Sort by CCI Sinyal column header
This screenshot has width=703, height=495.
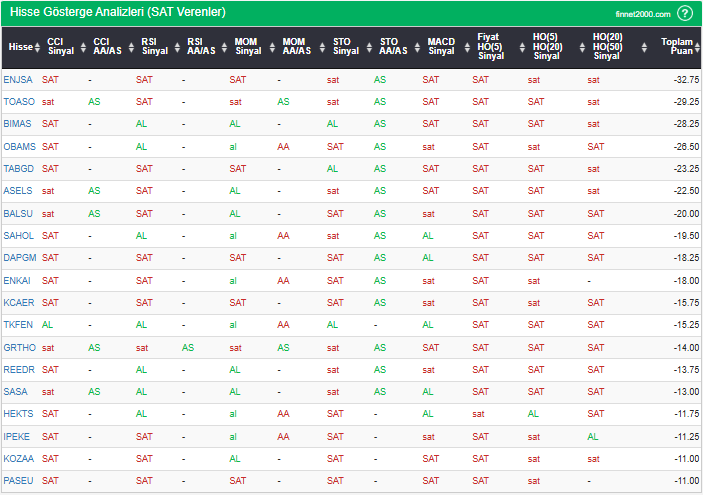[x=61, y=47]
